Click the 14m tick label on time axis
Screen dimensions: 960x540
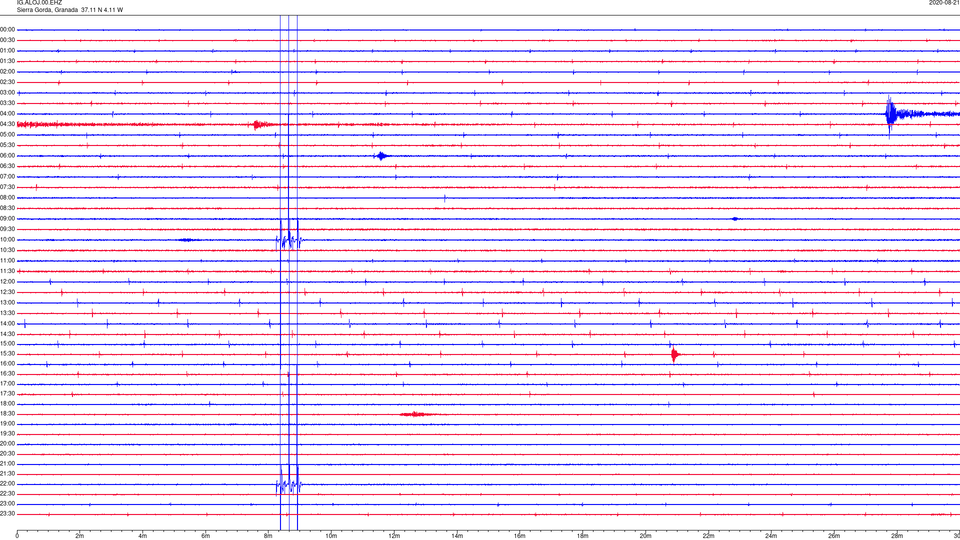coord(457,536)
